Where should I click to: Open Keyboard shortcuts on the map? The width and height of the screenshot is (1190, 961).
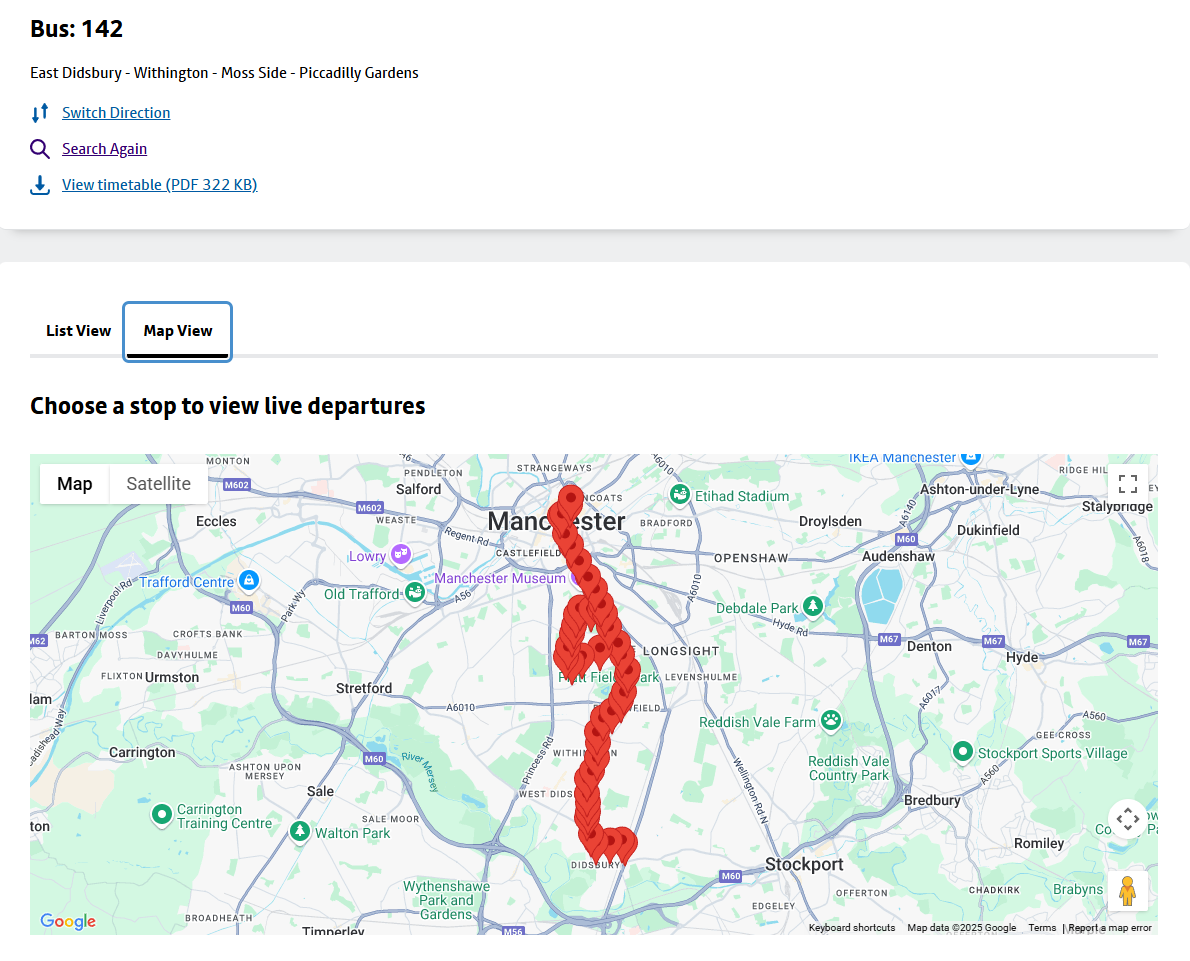tap(852, 928)
